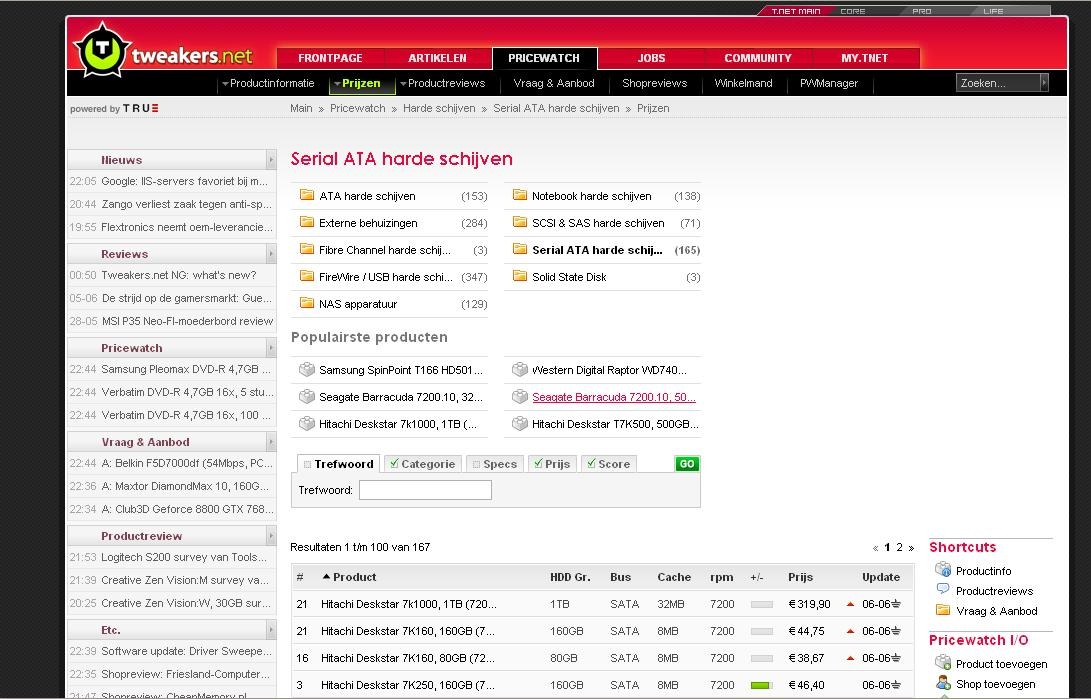Click the Samsung SpinPoint T166 product icon
This screenshot has width=1091, height=699.
click(307, 369)
